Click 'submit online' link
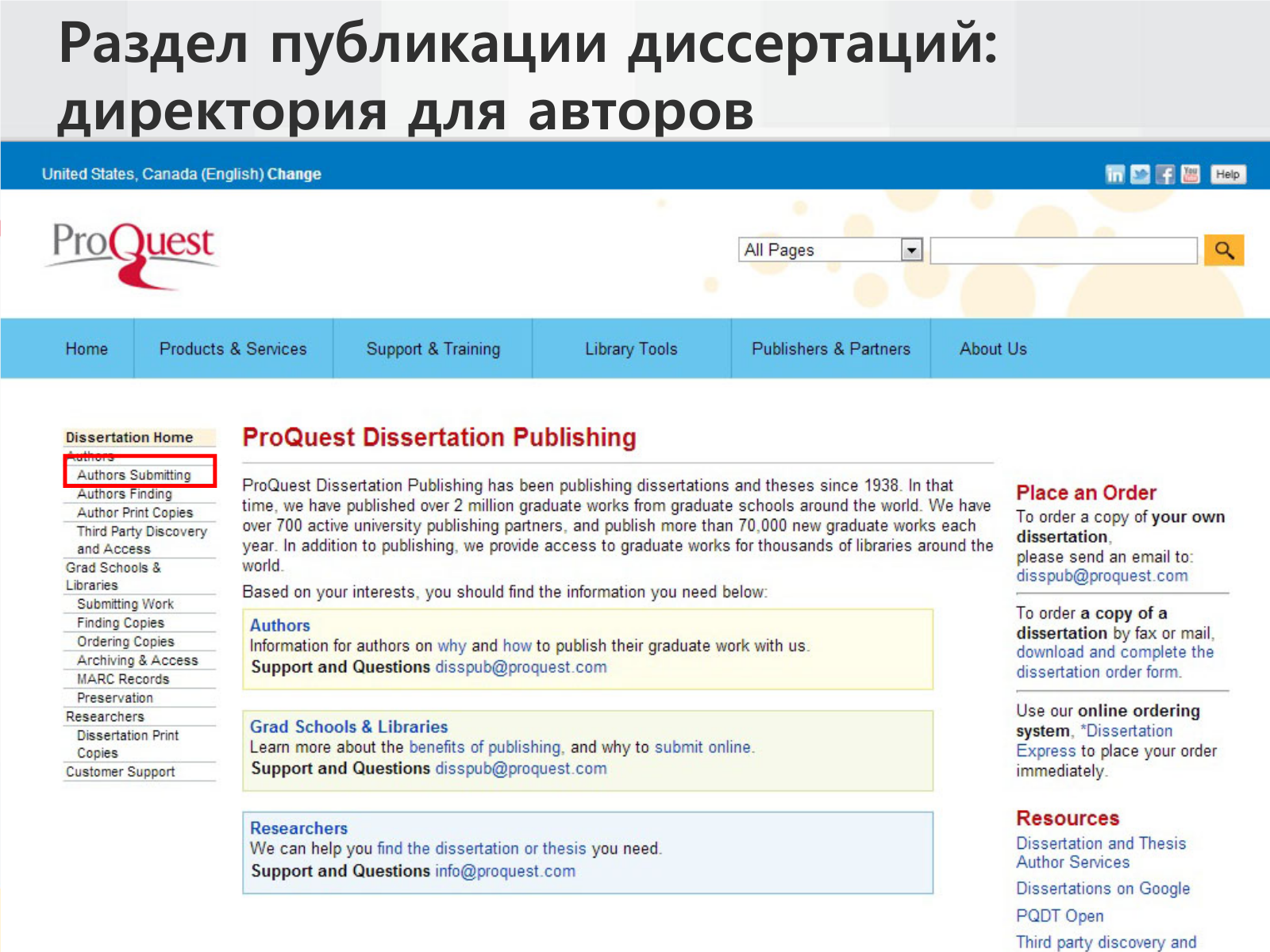This screenshot has width=1270, height=952. pyautogui.click(x=702, y=747)
